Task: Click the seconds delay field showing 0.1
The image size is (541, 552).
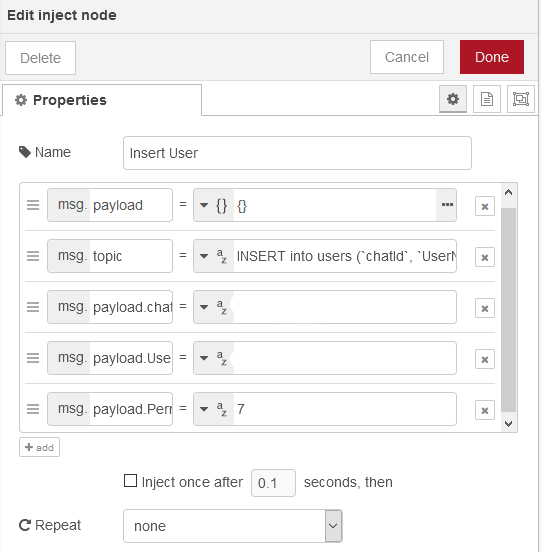Action: pos(273,483)
